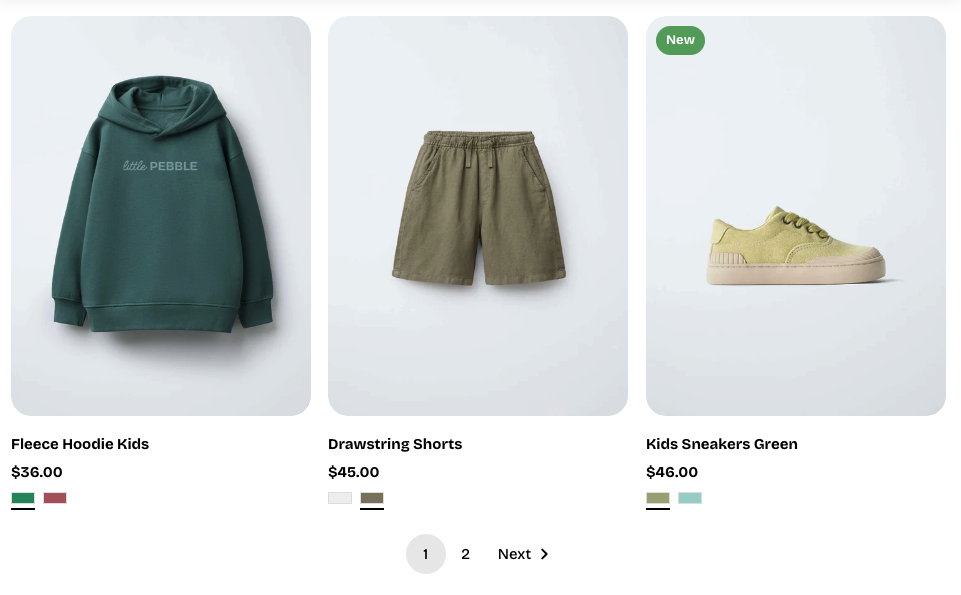Open the Drawstring Shorts product image
961x595 pixels.
pyautogui.click(x=478, y=216)
